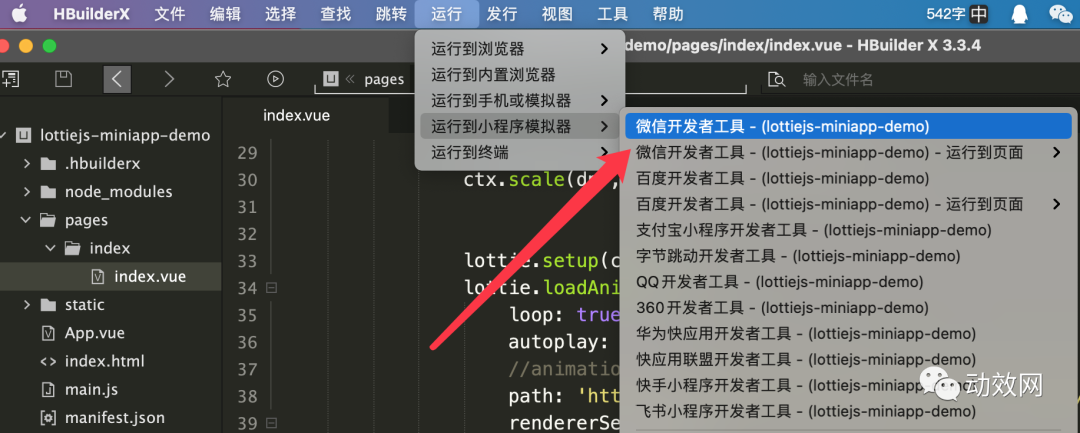Bookmark with the star toolbar icon
The image size is (1080, 433).
[222, 79]
